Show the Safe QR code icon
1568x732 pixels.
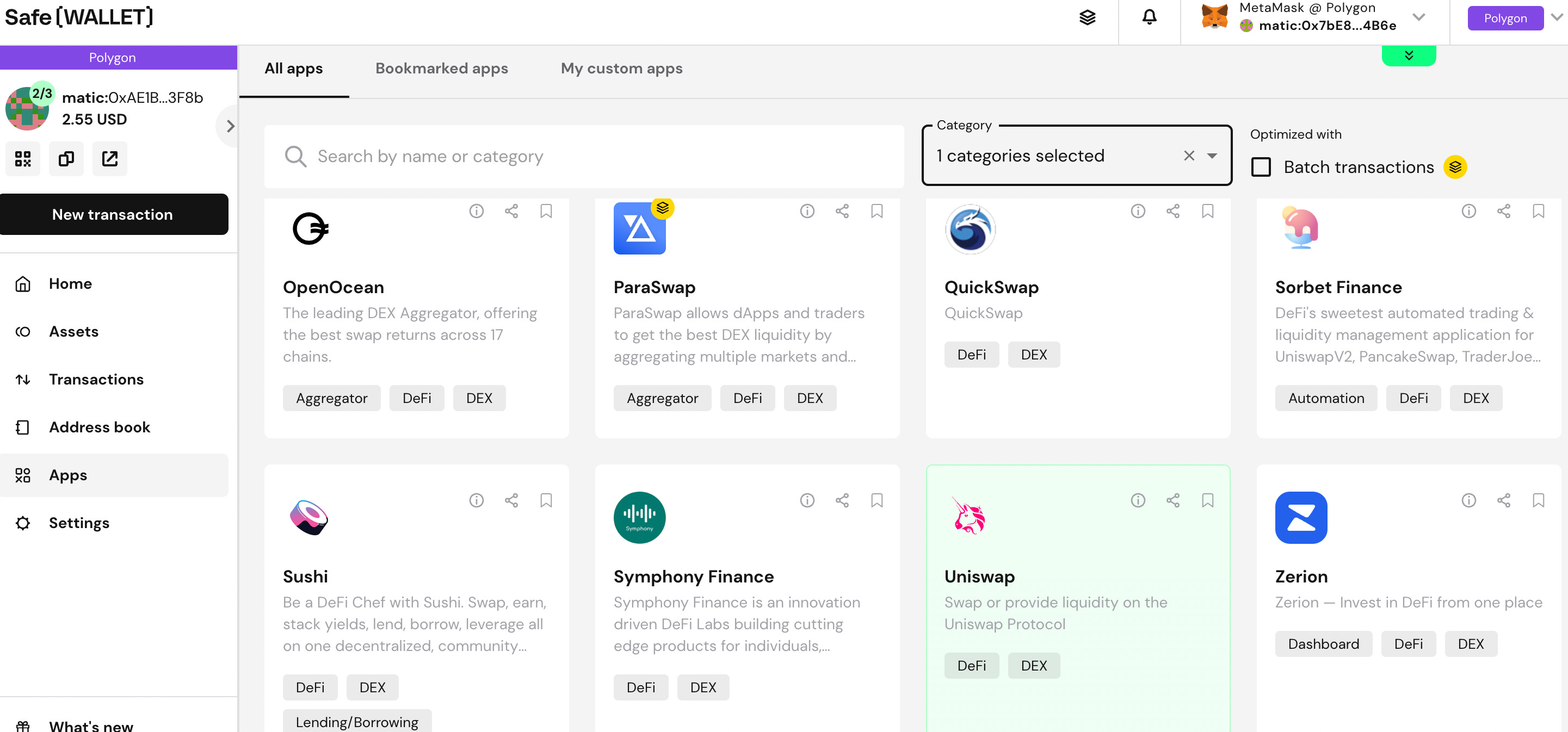pyautogui.click(x=23, y=159)
